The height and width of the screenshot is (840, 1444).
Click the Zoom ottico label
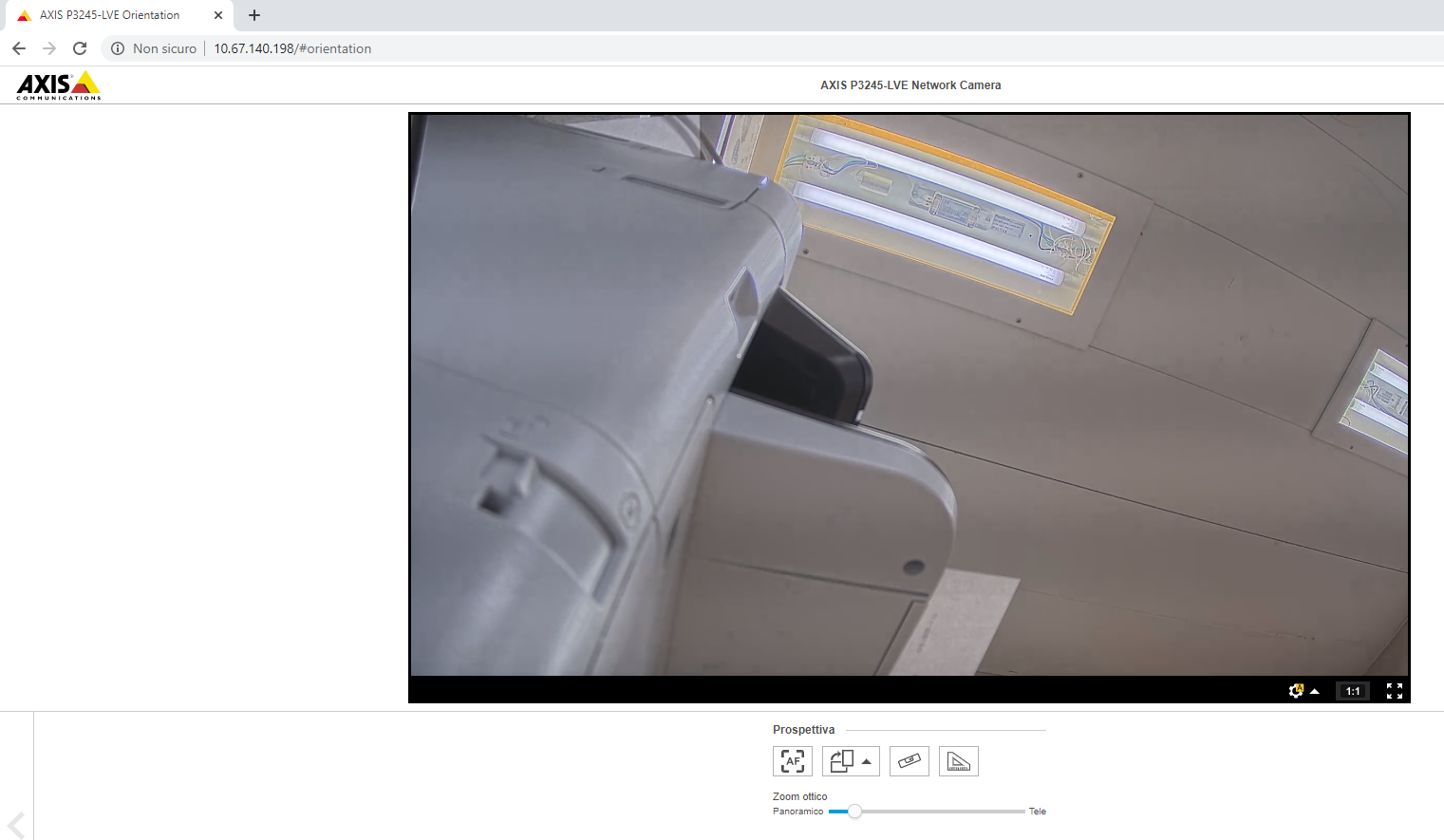coord(800,796)
